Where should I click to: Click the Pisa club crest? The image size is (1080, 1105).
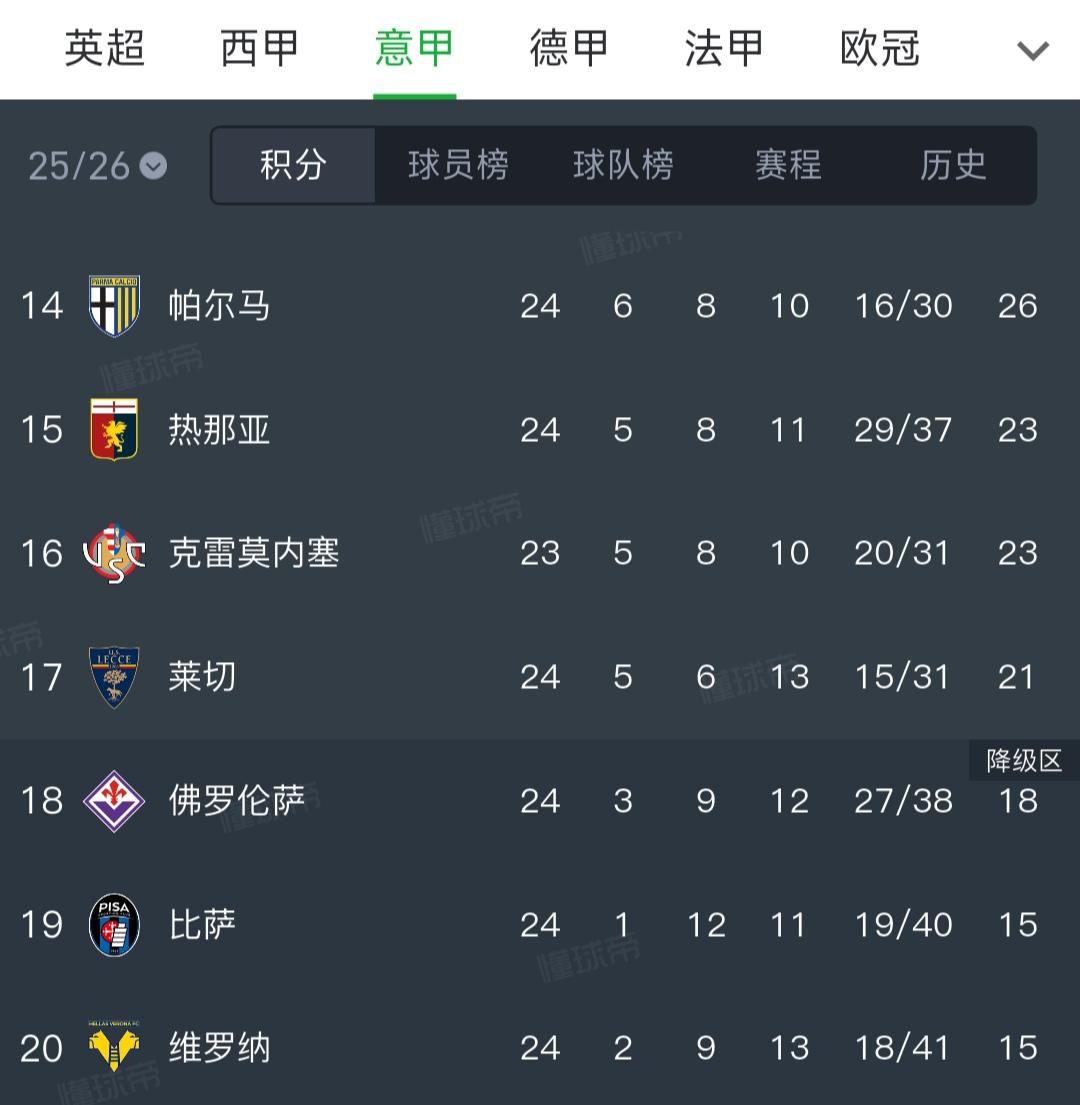(113, 925)
